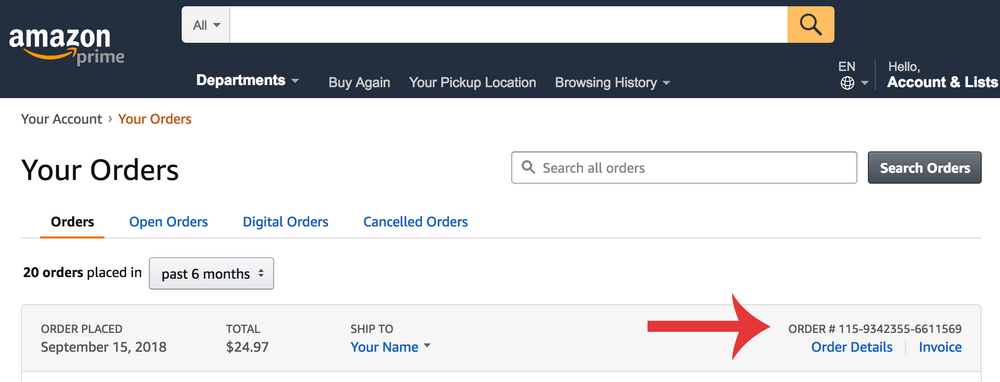Open the All search category dropdown
The width and height of the screenshot is (1000, 382).
coord(206,25)
